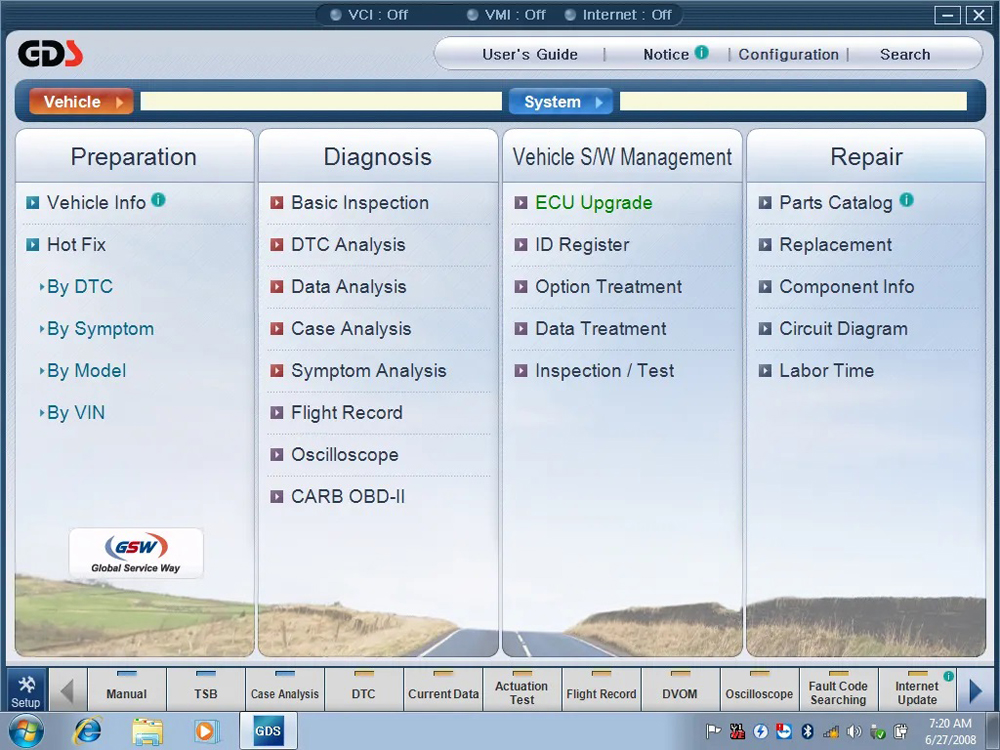
Task: Open Notice menu
Action: pos(666,54)
